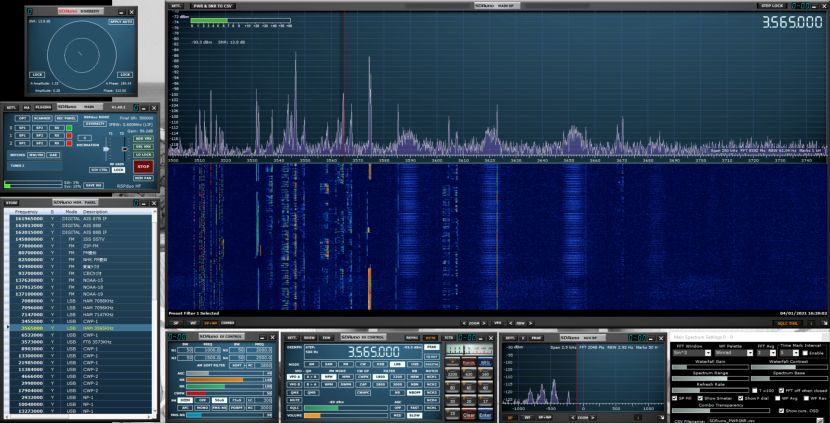Click SDR CTRL button
Screen dimensions: 830x423
(x=100, y=170)
